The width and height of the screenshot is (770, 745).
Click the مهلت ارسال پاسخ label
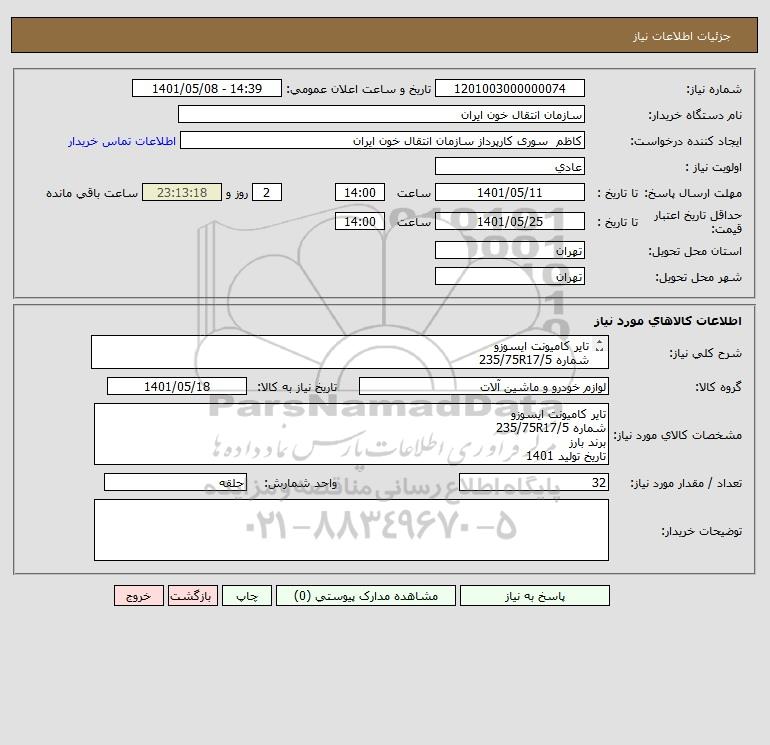click(693, 193)
